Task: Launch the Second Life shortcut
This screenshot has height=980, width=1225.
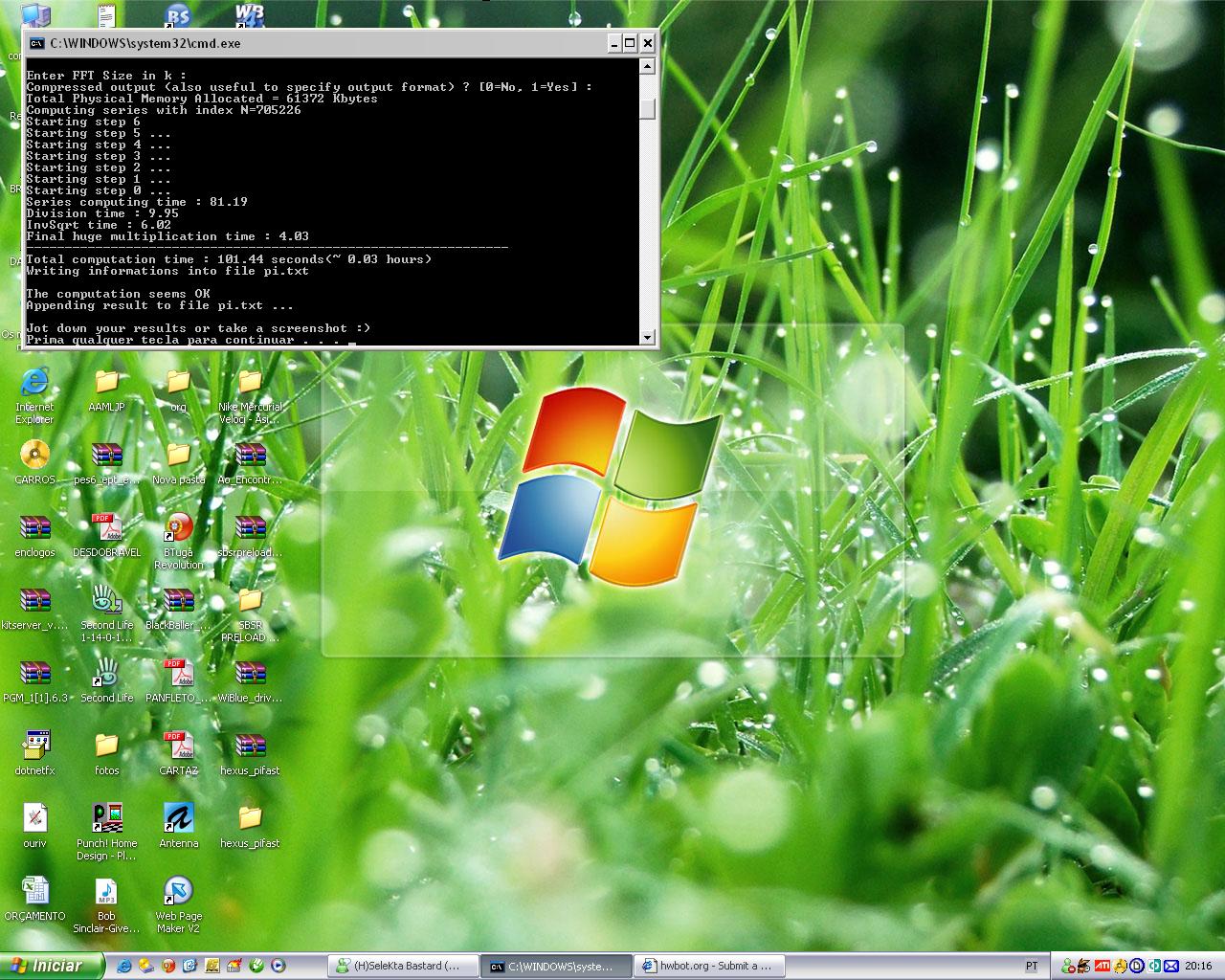Action: [106, 673]
